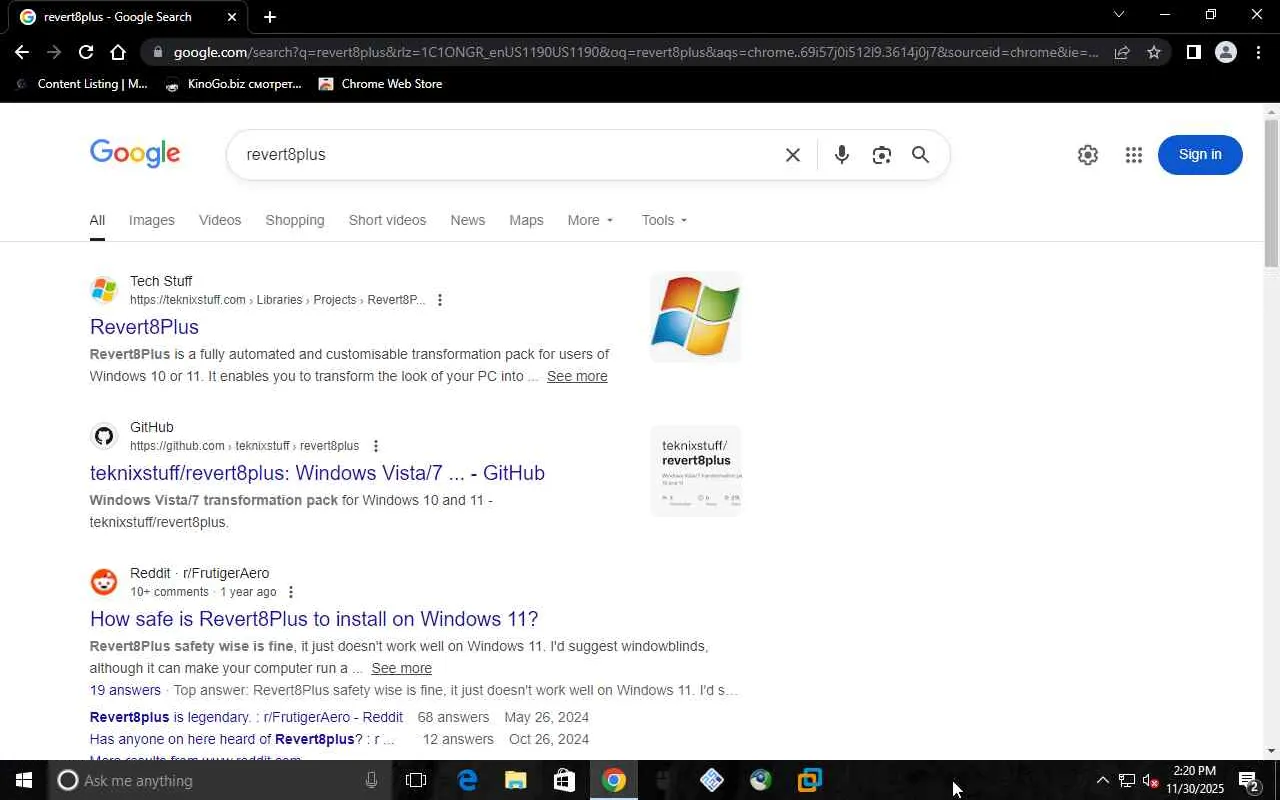1280x800 pixels.
Task: Focus the Chrome address bar URL
Action: 636,52
